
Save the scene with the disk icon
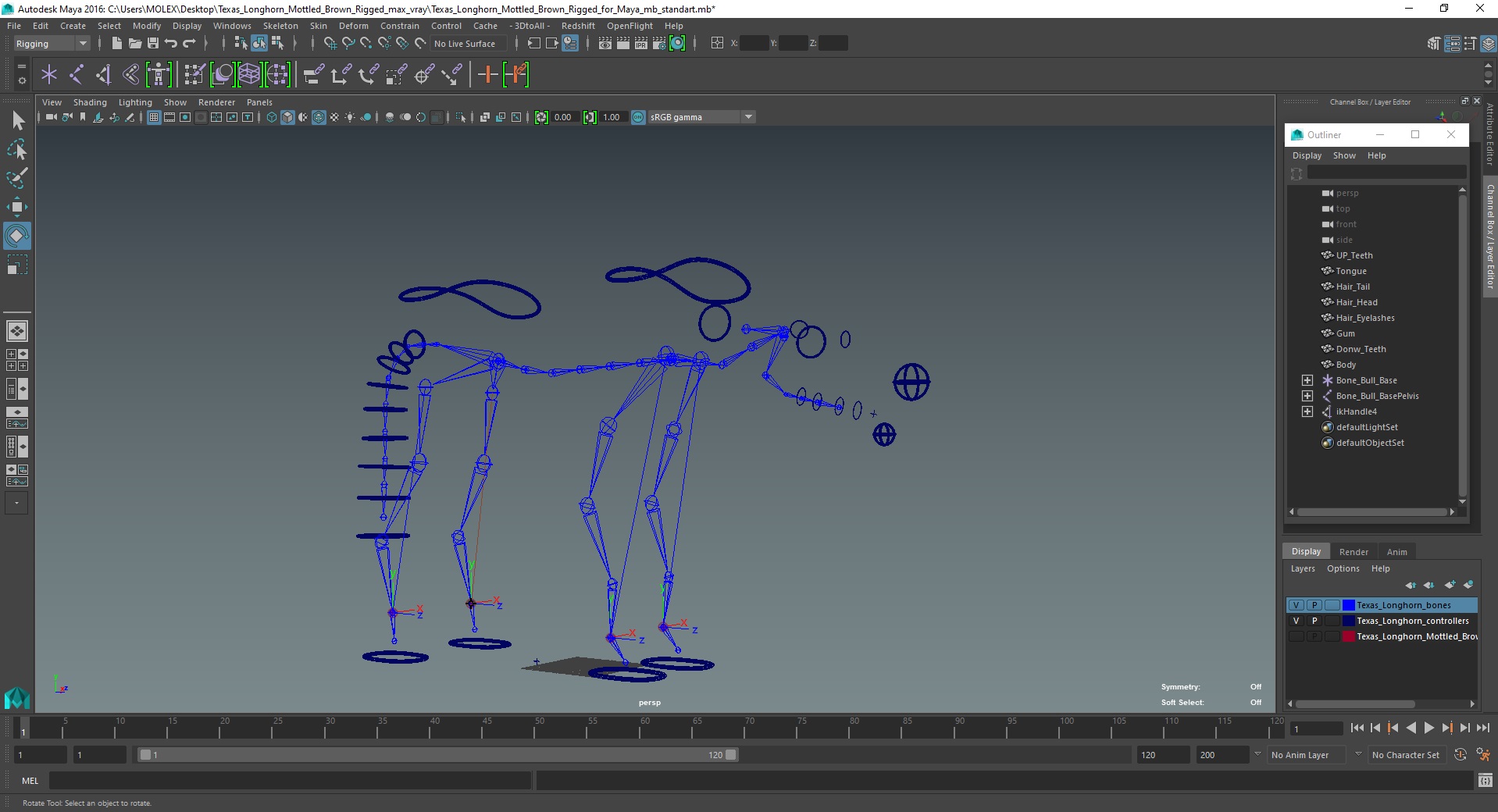pyautogui.click(x=152, y=44)
